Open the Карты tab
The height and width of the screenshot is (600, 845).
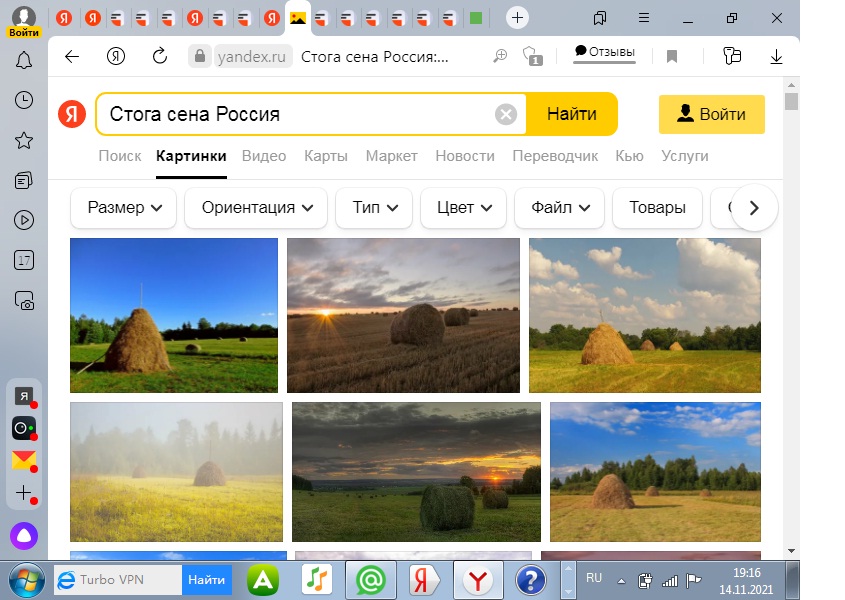coord(326,156)
